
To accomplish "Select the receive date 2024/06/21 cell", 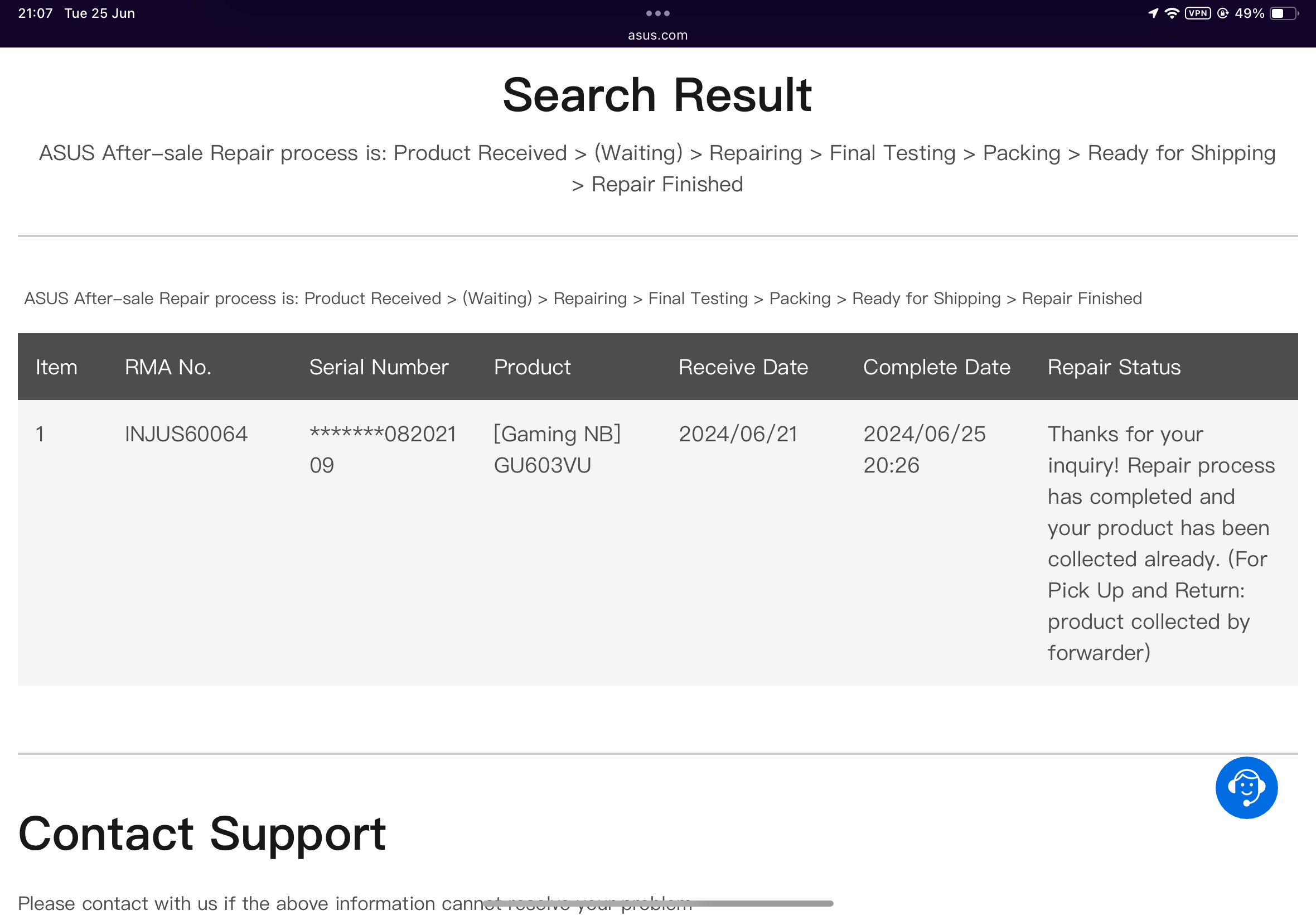I will pos(738,434).
